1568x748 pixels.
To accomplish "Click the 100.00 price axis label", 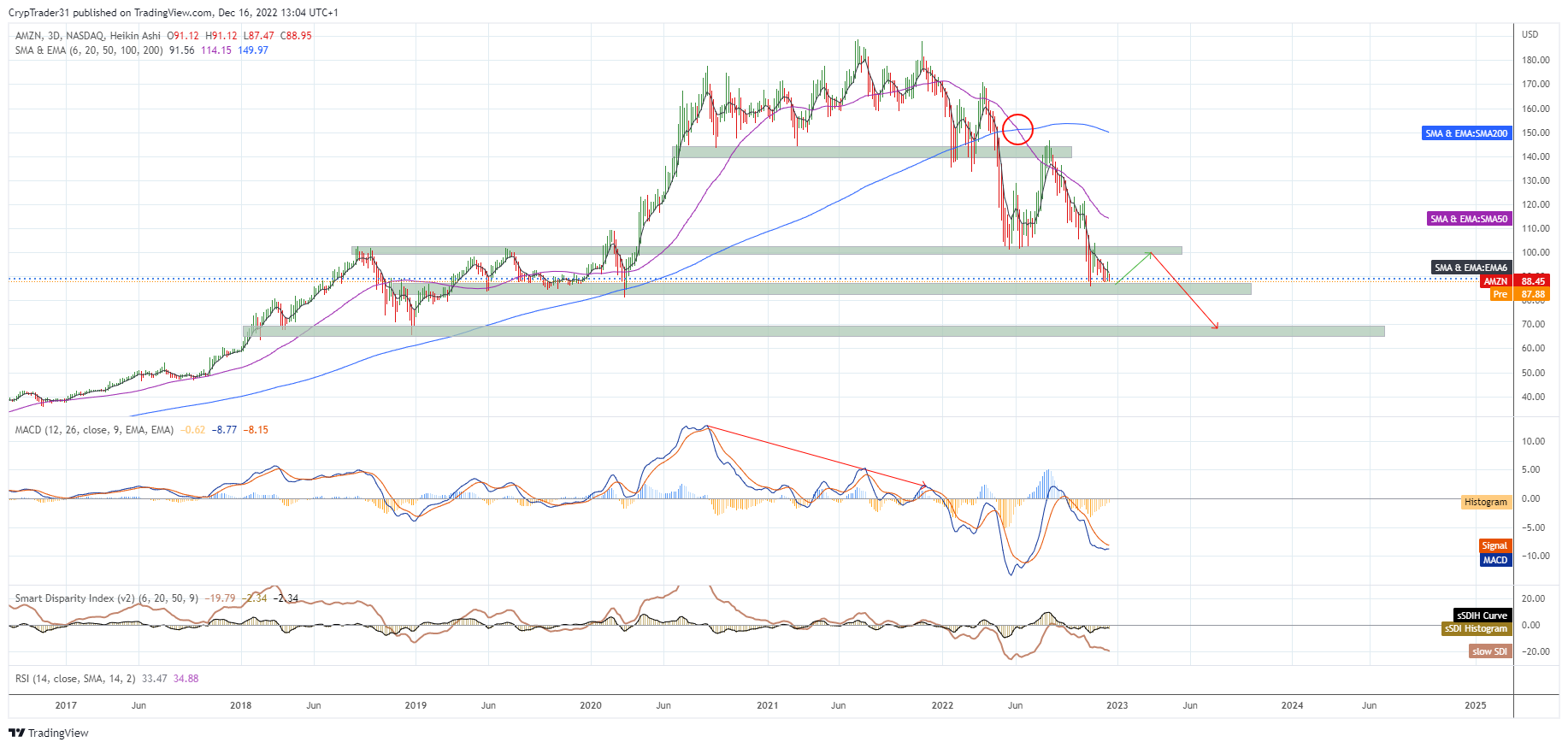I will 1536,253.
